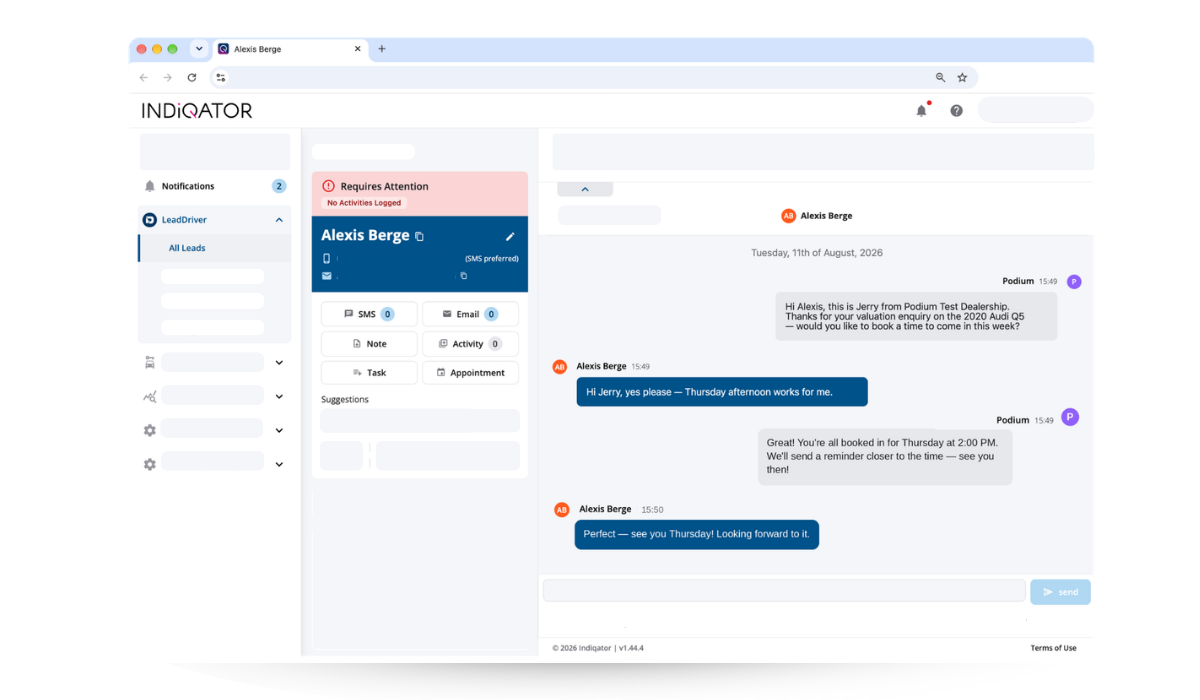
Task: Edit lead with the pencil icon
Action: tap(510, 236)
